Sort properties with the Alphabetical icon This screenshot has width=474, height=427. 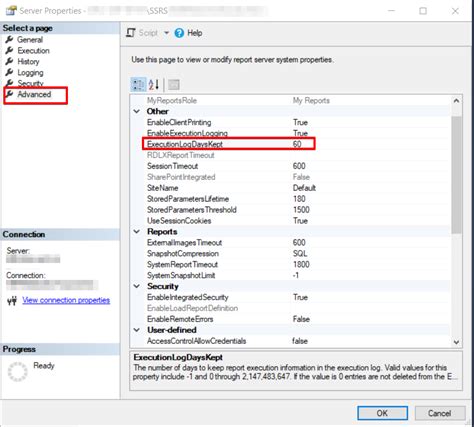(154, 85)
